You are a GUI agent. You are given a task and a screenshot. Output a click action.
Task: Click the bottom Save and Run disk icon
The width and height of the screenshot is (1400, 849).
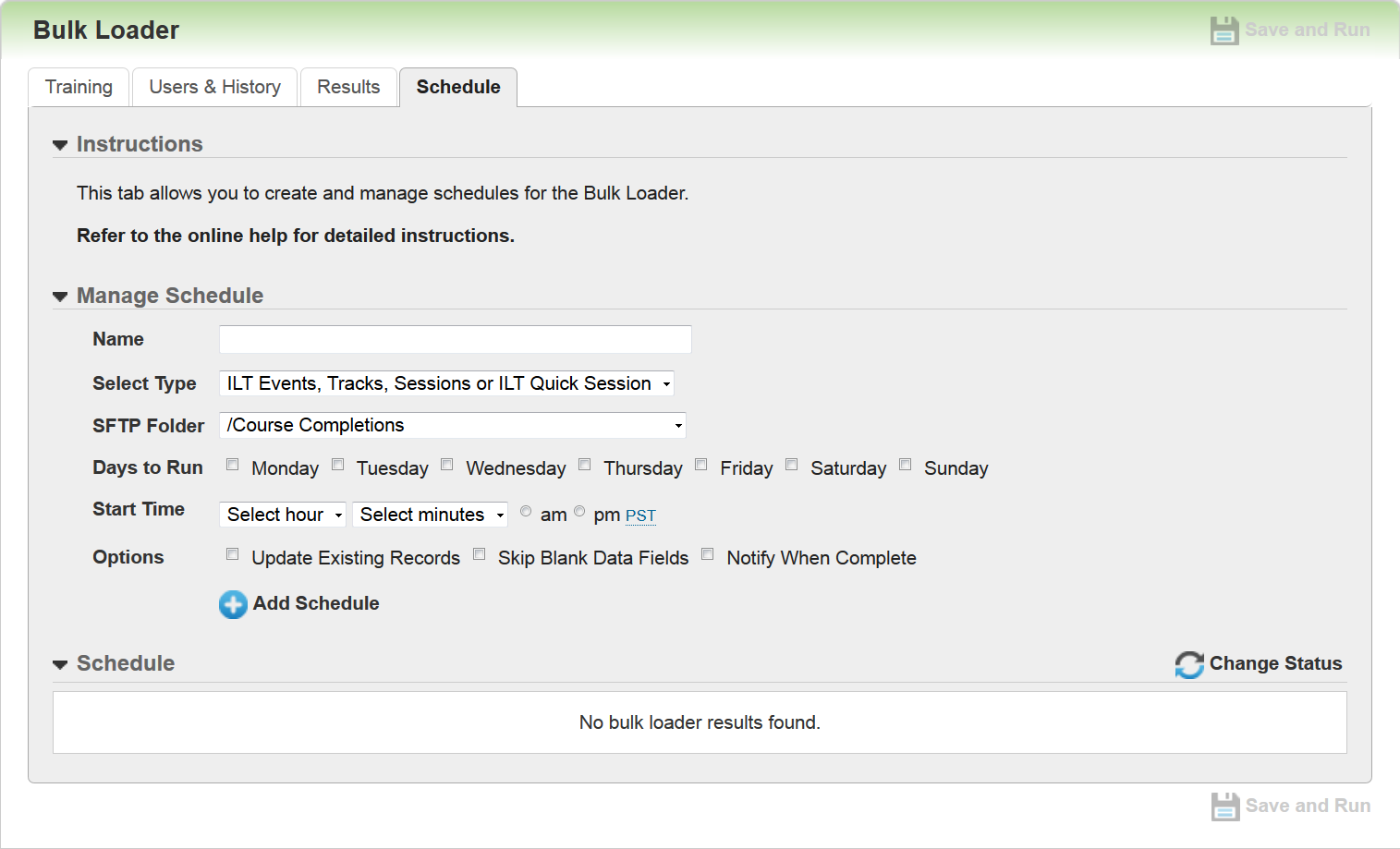click(x=1224, y=807)
